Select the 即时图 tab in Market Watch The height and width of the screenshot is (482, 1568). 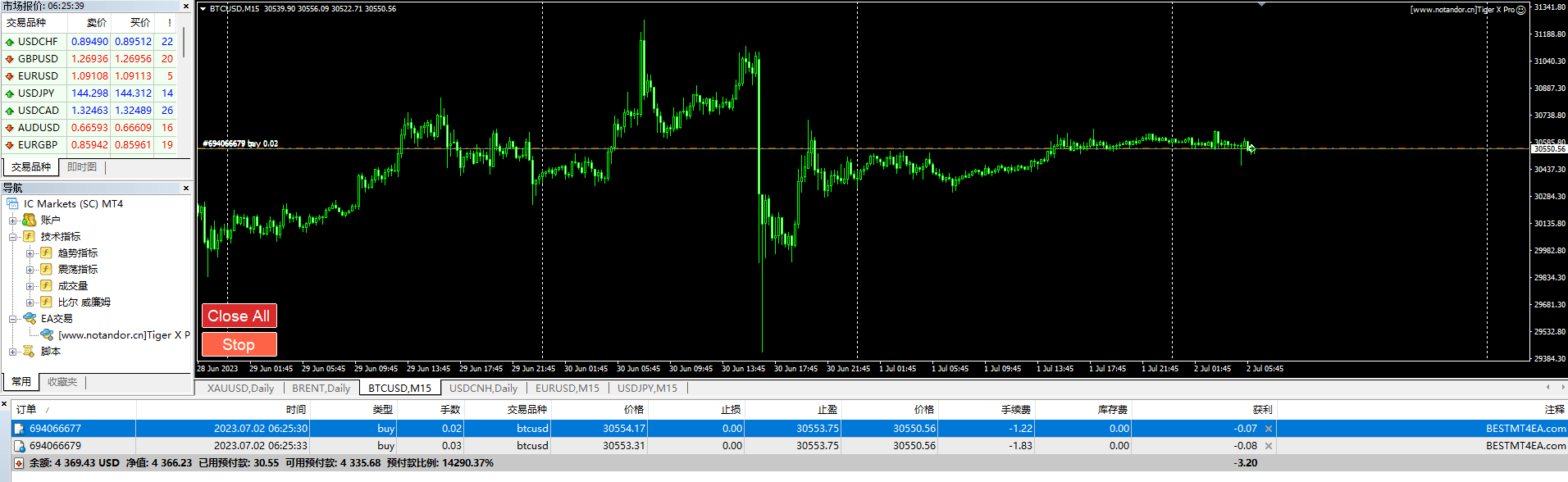click(x=82, y=167)
